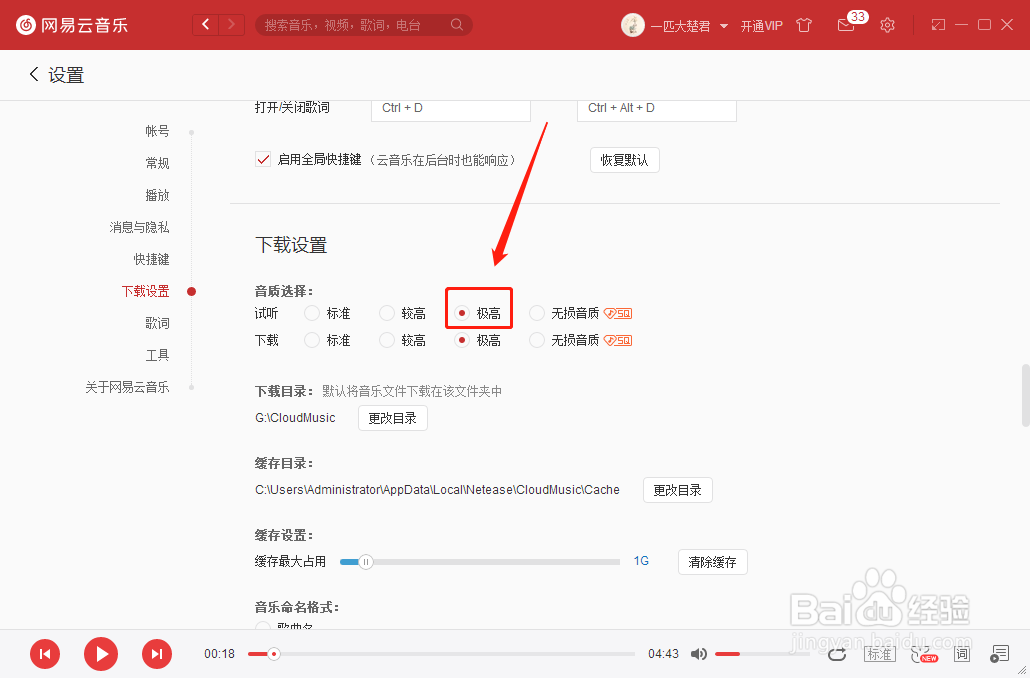Open the settings gear icon
1030x678 pixels.
coord(887,25)
